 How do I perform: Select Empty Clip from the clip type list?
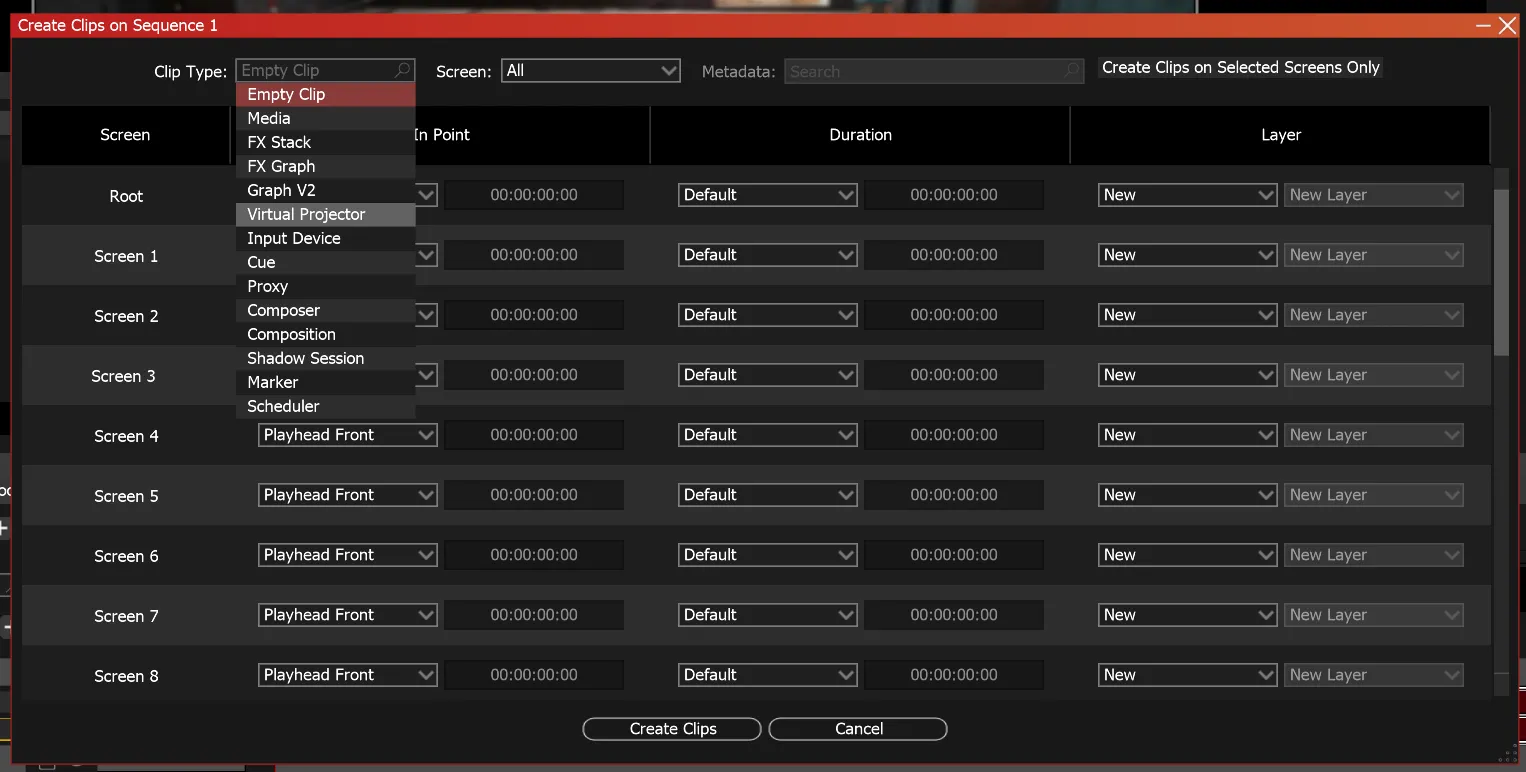[x=325, y=94]
